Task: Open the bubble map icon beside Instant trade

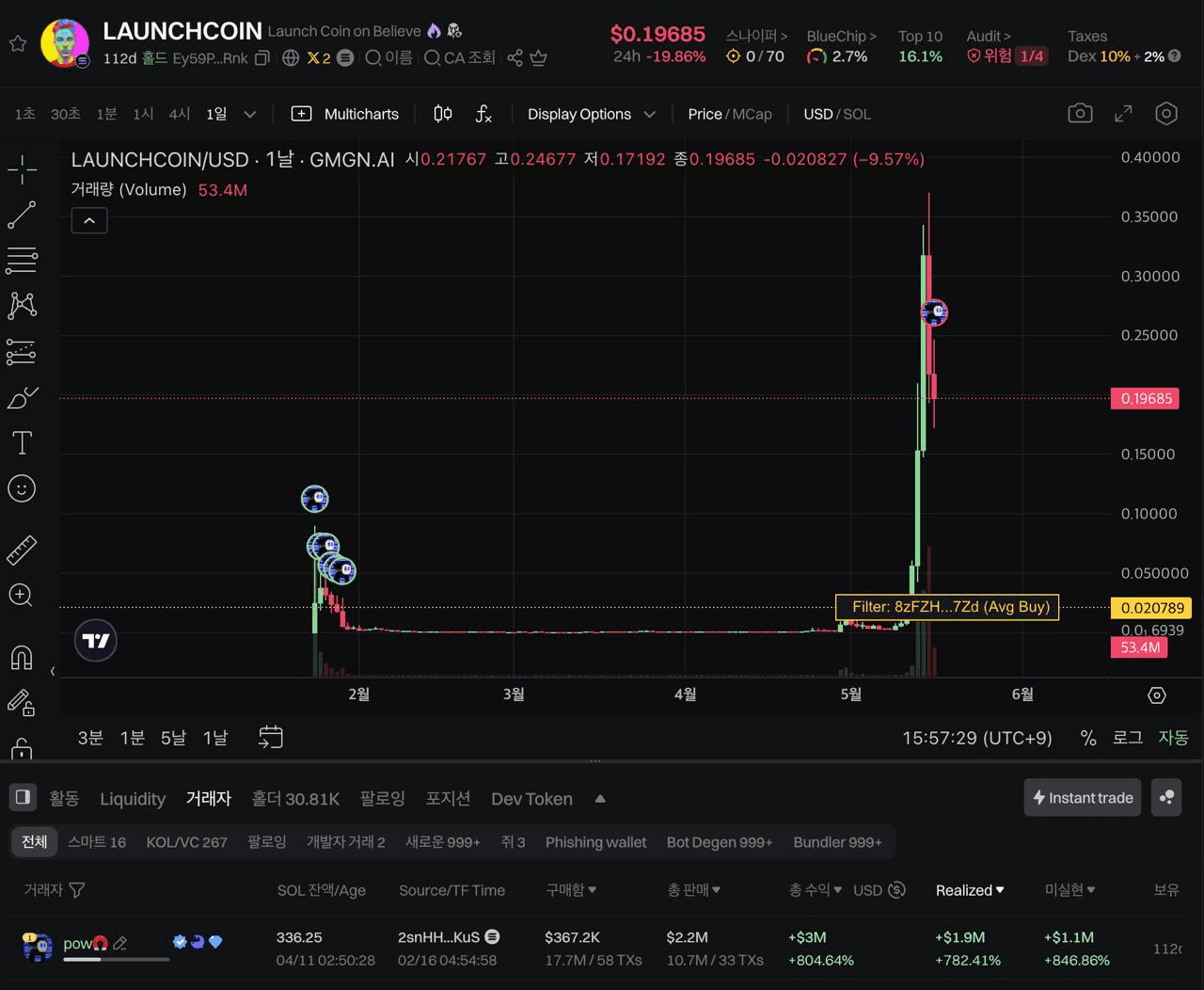Action: pos(1166,797)
